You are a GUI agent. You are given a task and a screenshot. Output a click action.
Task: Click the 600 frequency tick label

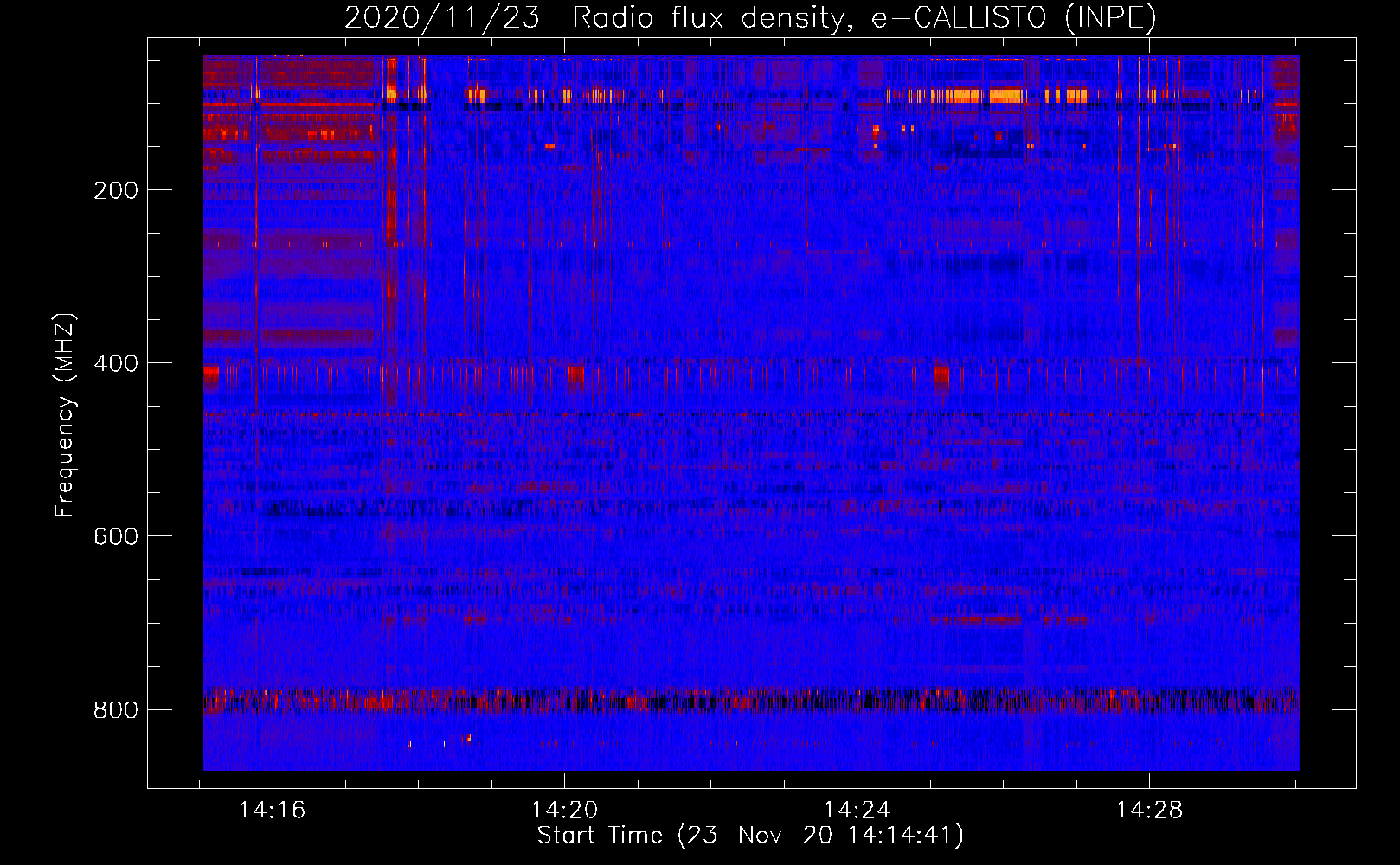point(115,536)
